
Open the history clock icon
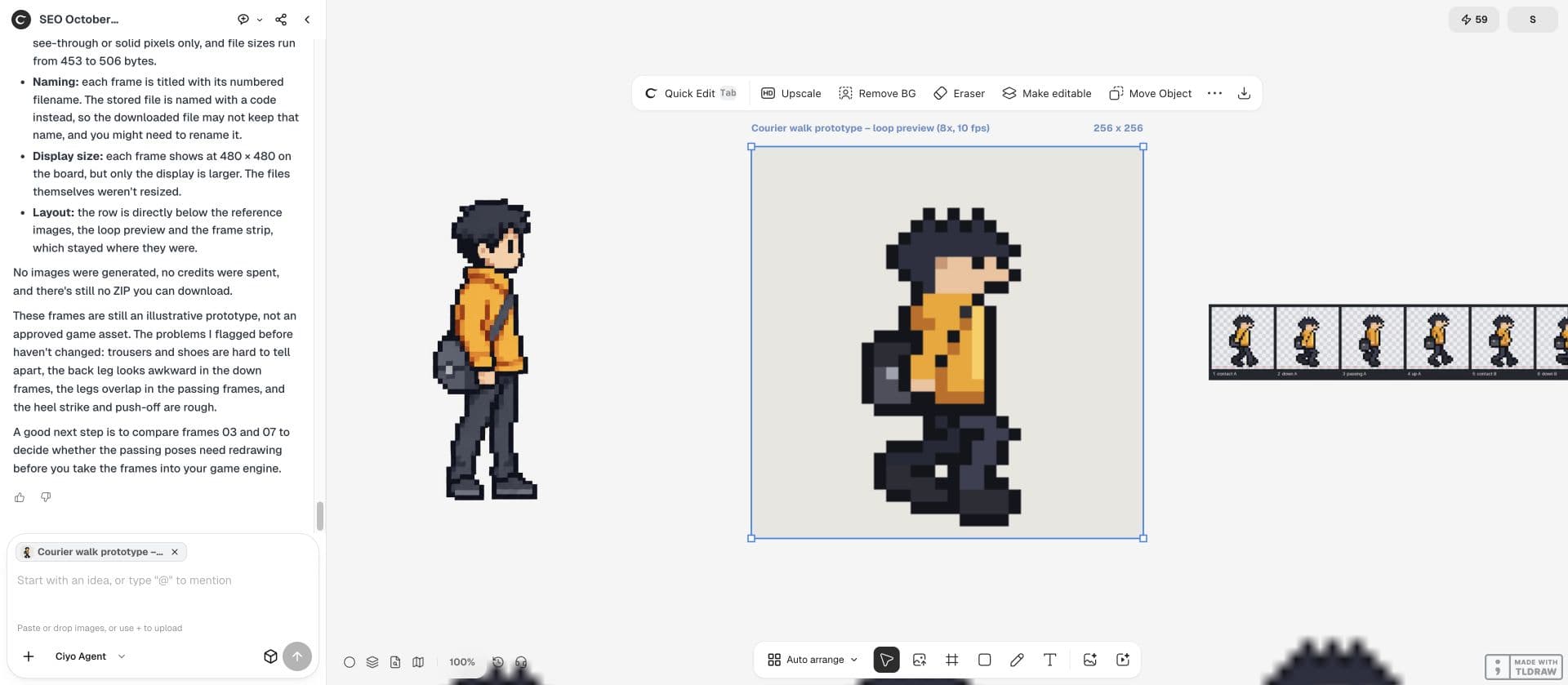(498, 662)
